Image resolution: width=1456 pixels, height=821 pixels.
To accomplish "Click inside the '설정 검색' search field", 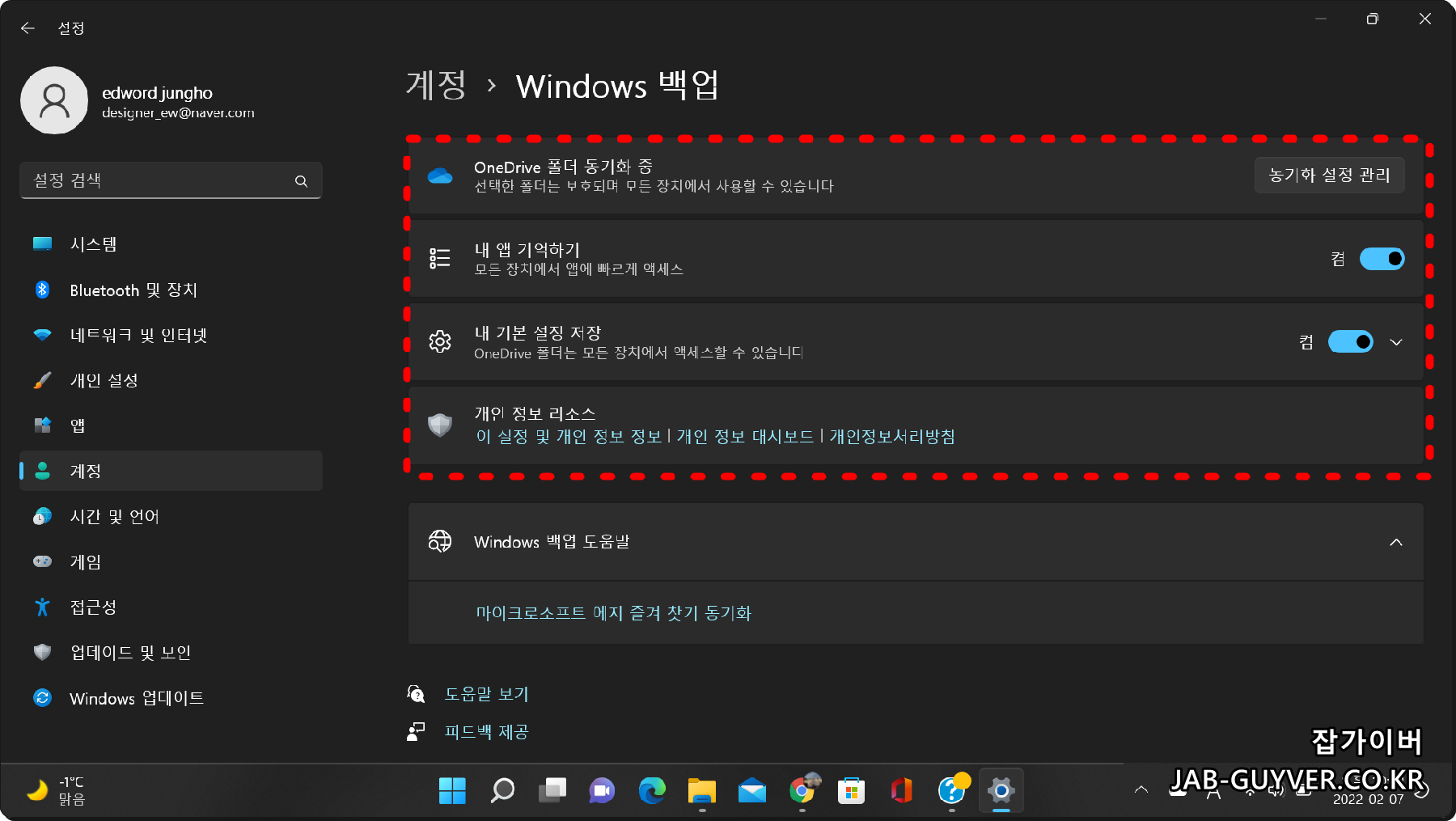I will (x=171, y=180).
